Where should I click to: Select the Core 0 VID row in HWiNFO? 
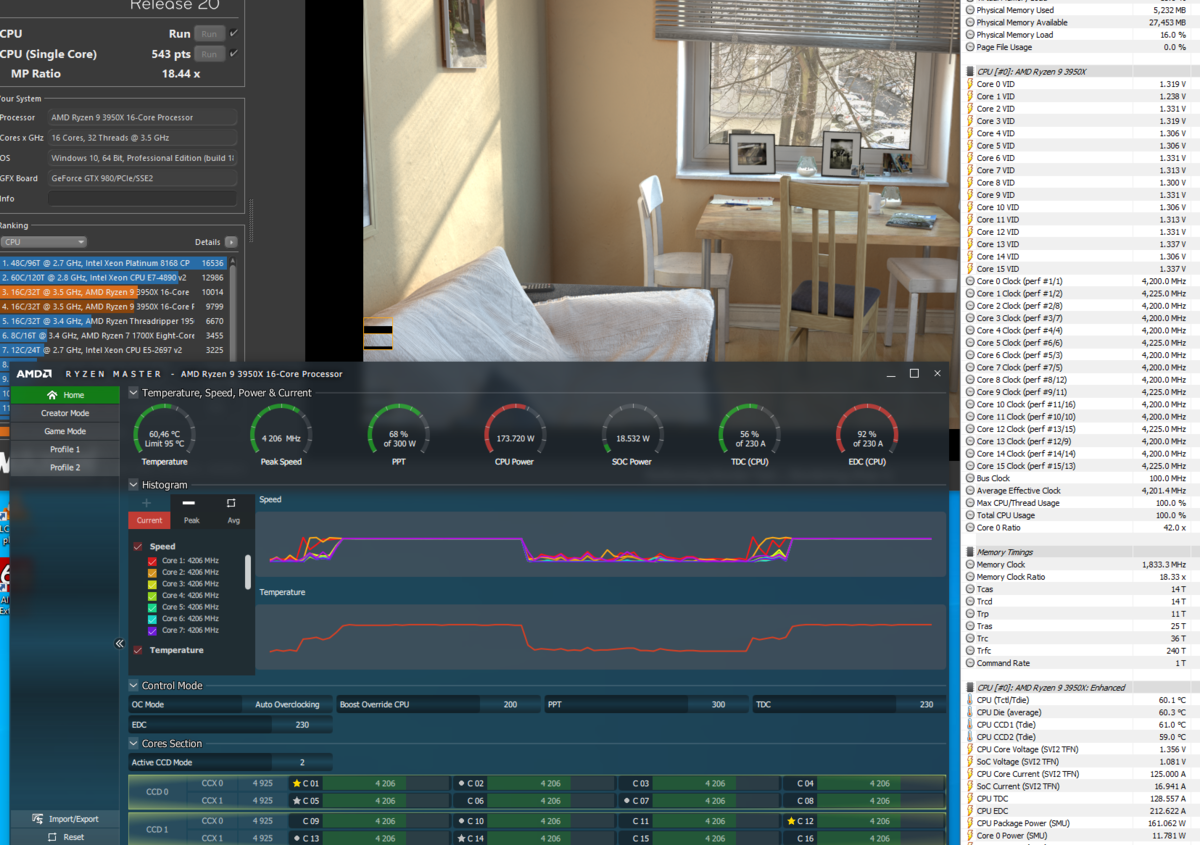coord(1082,84)
